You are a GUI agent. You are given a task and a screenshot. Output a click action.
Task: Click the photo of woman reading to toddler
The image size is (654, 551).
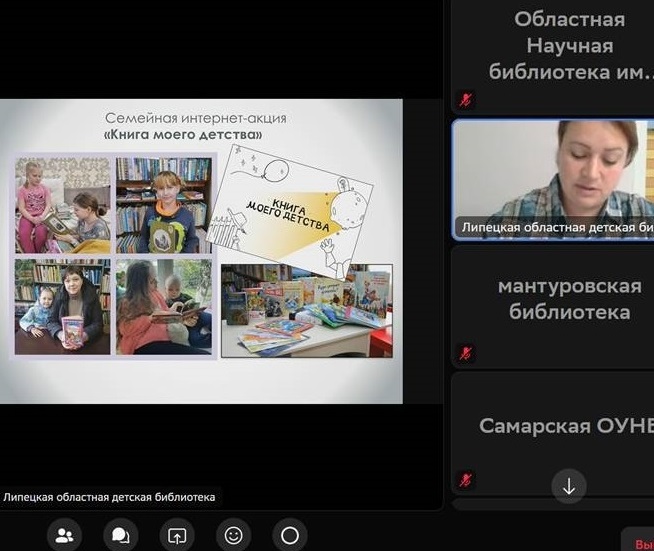click(x=164, y=307)
